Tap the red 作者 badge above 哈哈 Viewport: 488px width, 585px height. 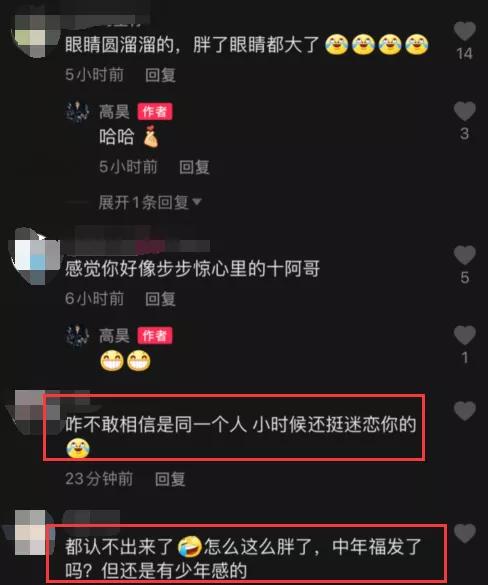(155, 112)
